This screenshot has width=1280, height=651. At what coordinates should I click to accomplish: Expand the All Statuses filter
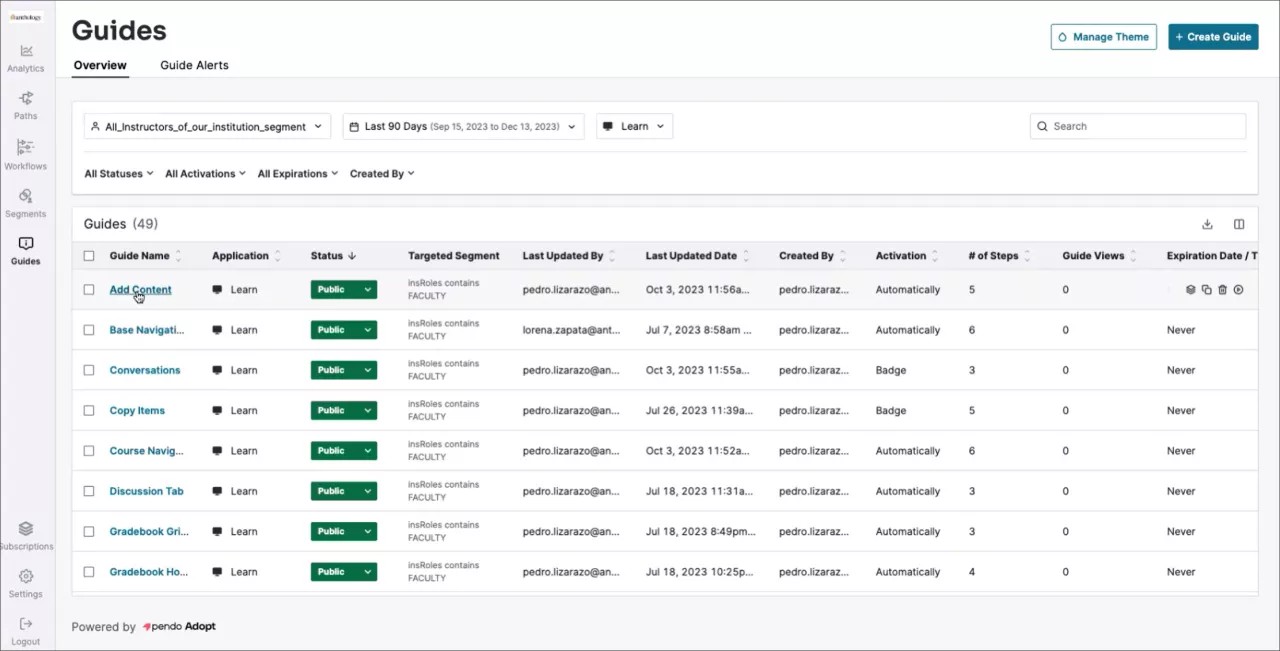coord(118,174)
